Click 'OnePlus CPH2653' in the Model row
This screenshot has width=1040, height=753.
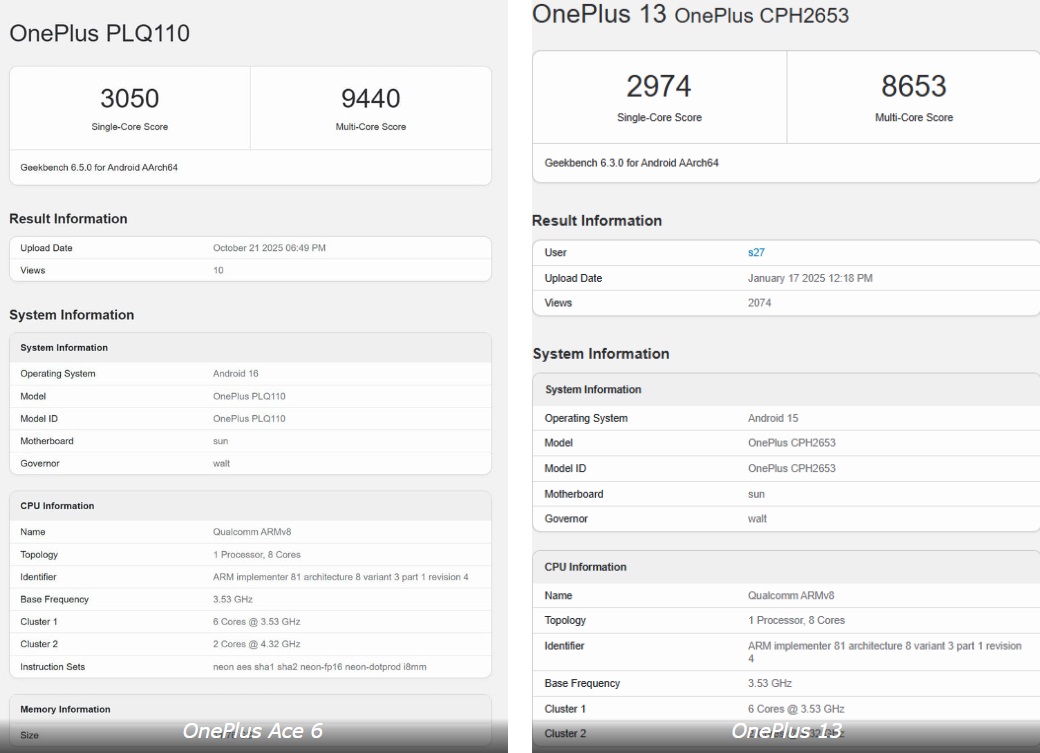tap(791, 443)
